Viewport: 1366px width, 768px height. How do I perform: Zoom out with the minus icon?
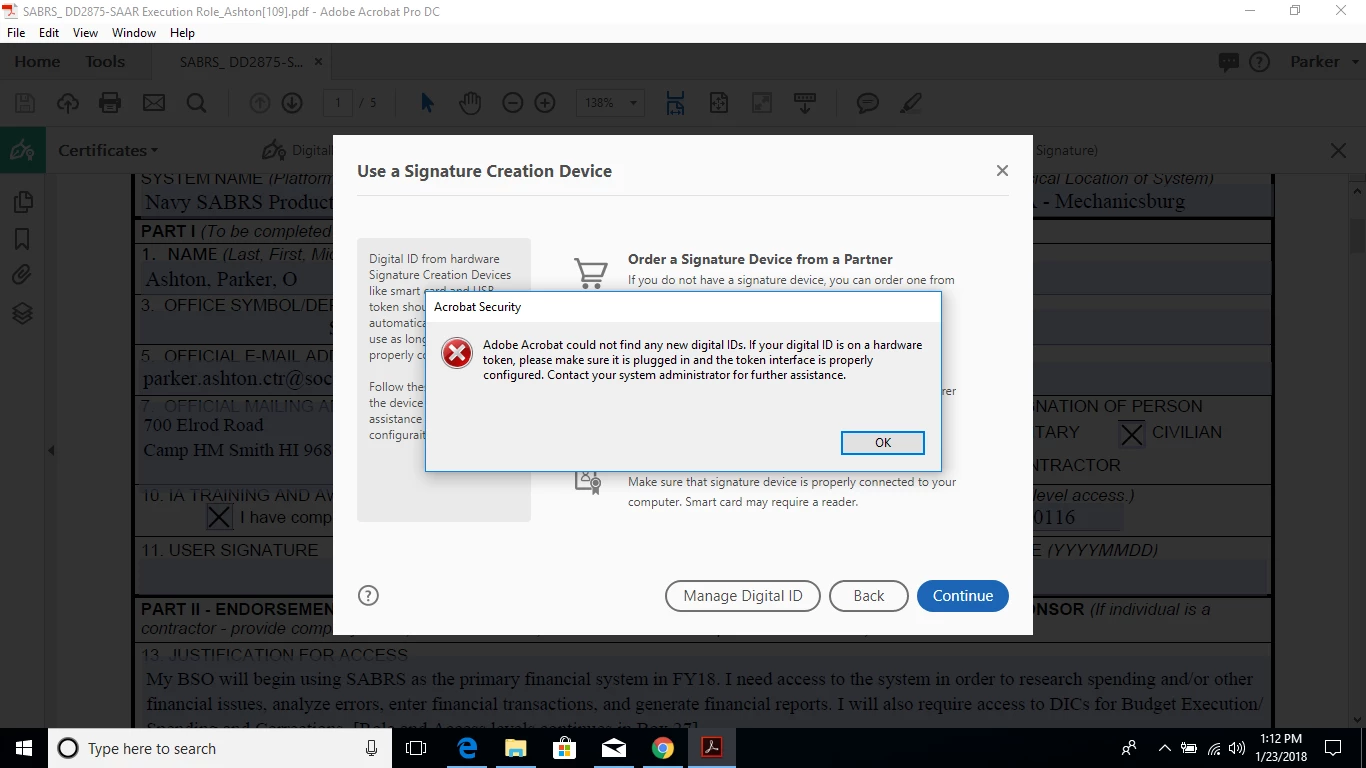(x=512, y=103)
